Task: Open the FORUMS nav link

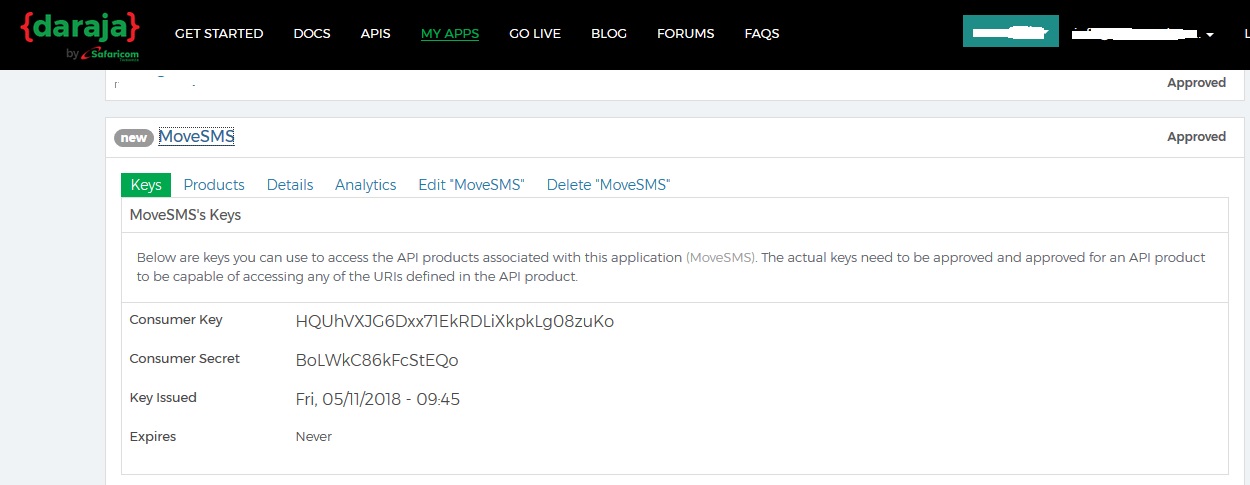Action: point(685,34)
